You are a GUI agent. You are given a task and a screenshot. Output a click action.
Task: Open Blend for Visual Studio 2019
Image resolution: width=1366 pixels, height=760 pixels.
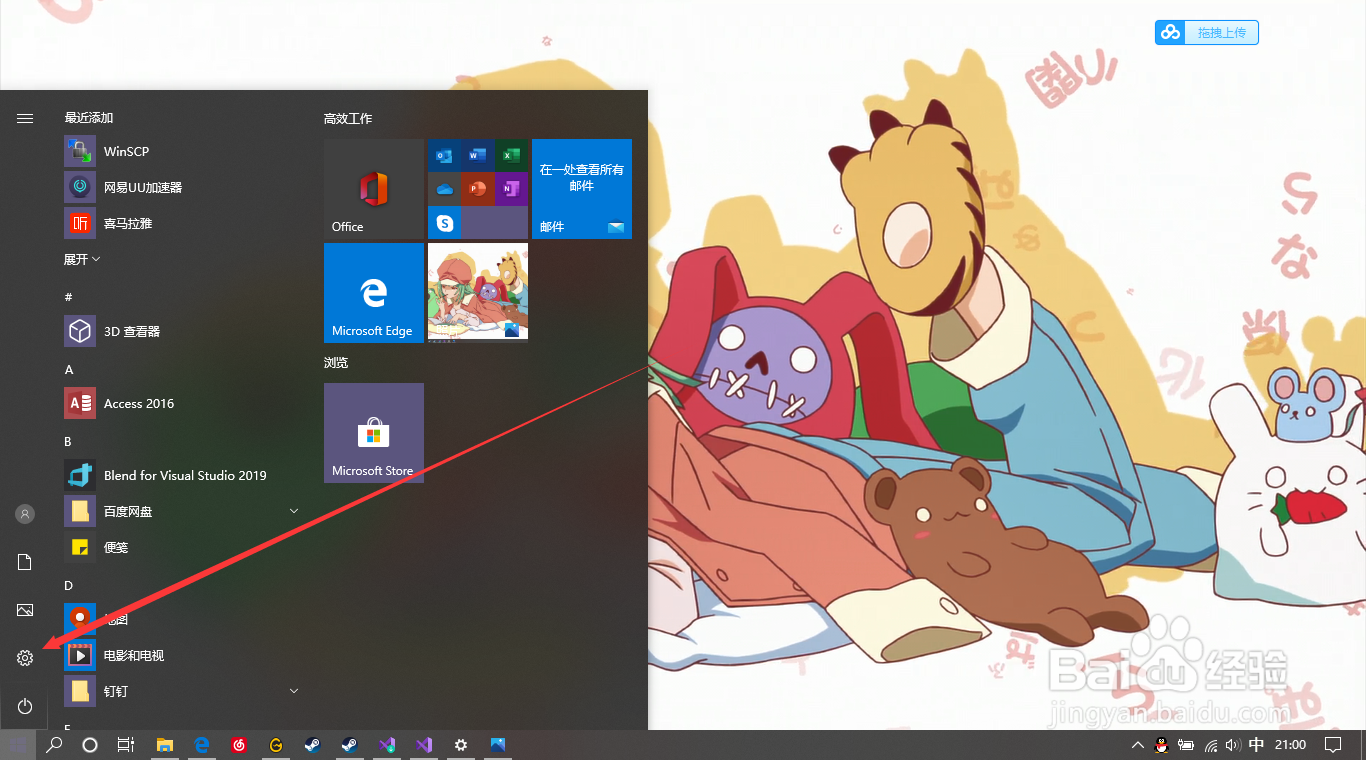coord(182,475)
